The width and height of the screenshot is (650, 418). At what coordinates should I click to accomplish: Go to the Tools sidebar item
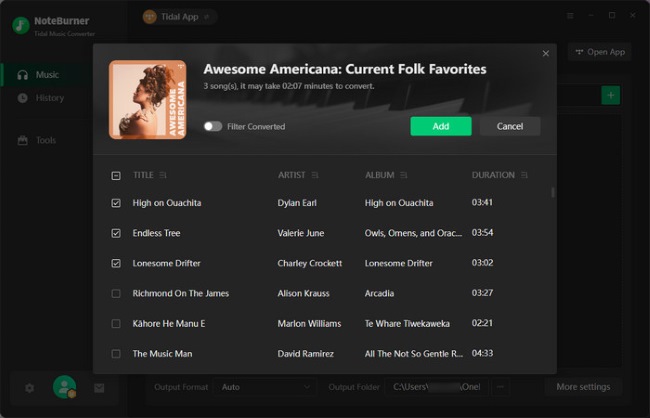(46, 140)
